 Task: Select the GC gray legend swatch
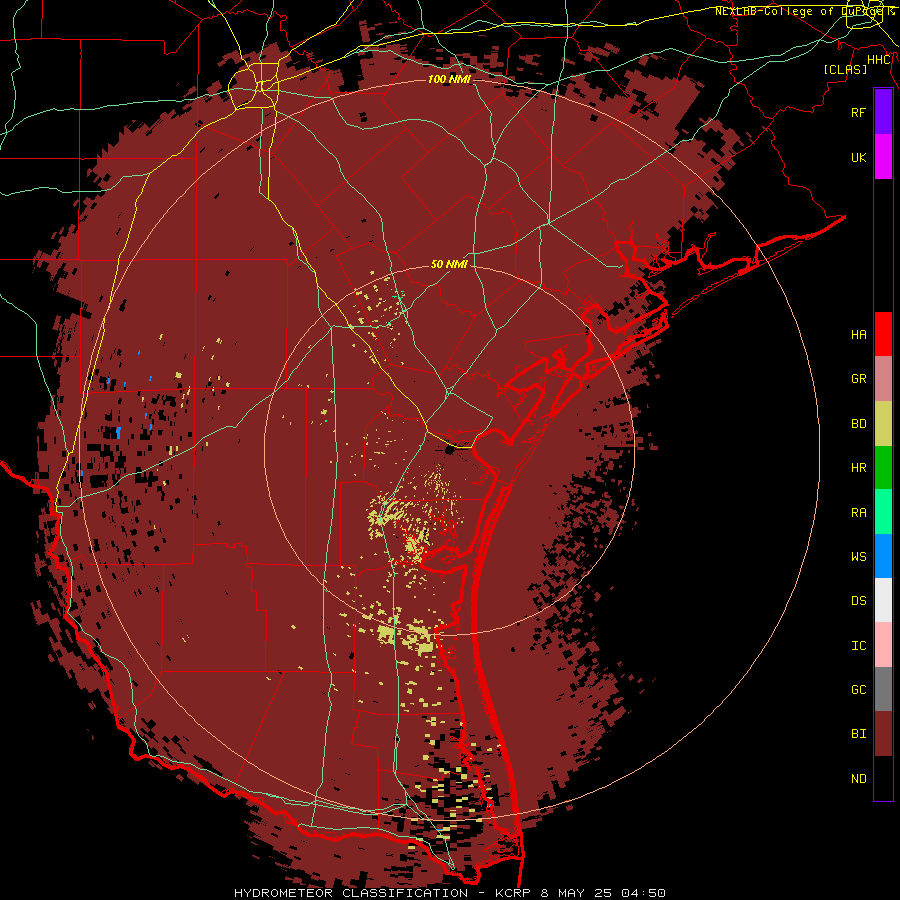[883, 689]
